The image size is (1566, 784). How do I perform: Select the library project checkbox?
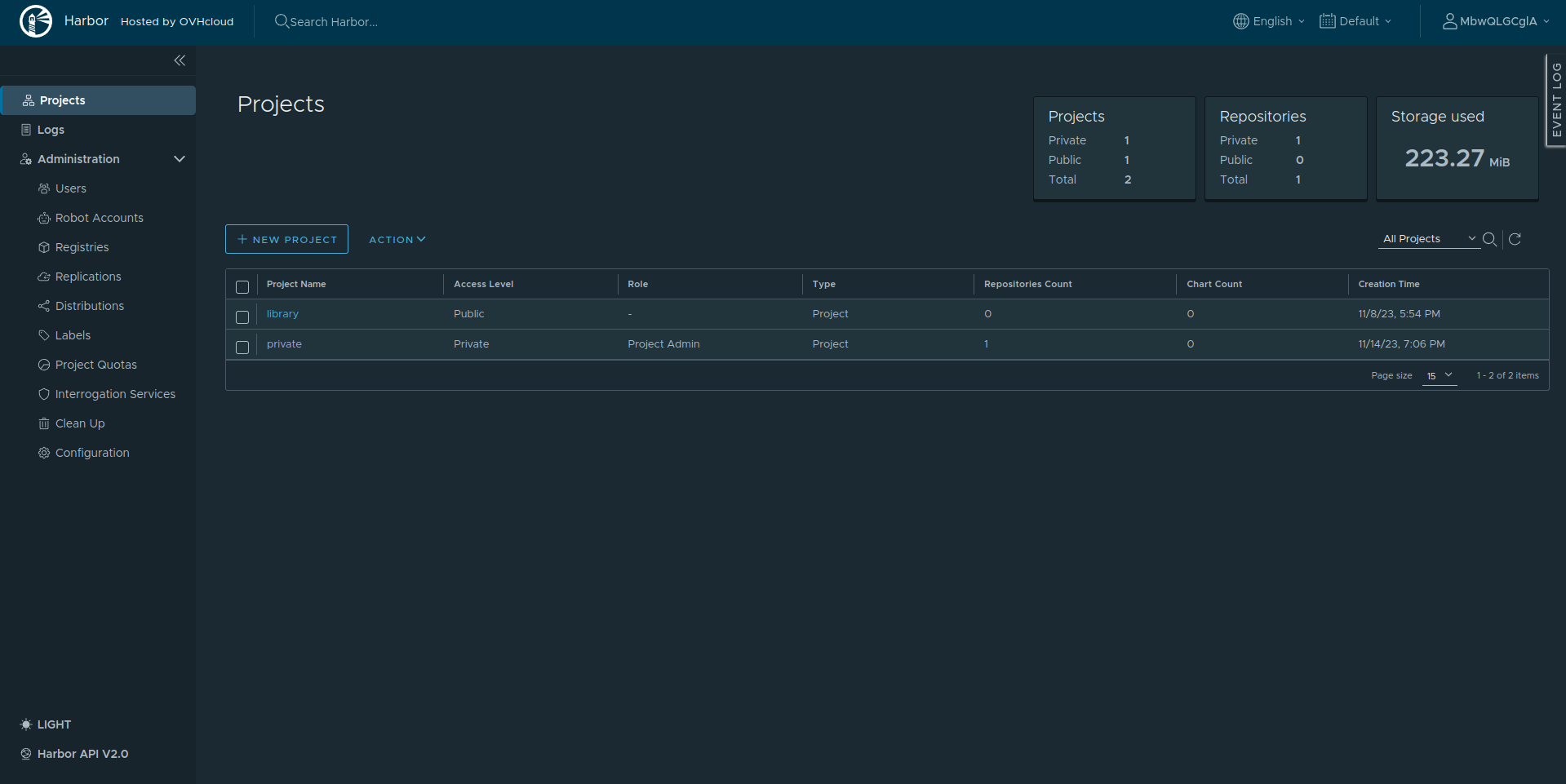pyautogui.click(x=242, y=317)
